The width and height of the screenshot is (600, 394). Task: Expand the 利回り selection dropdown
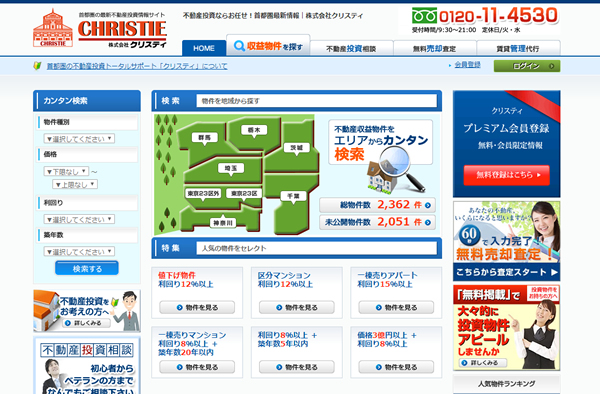(x=80, y=219)
